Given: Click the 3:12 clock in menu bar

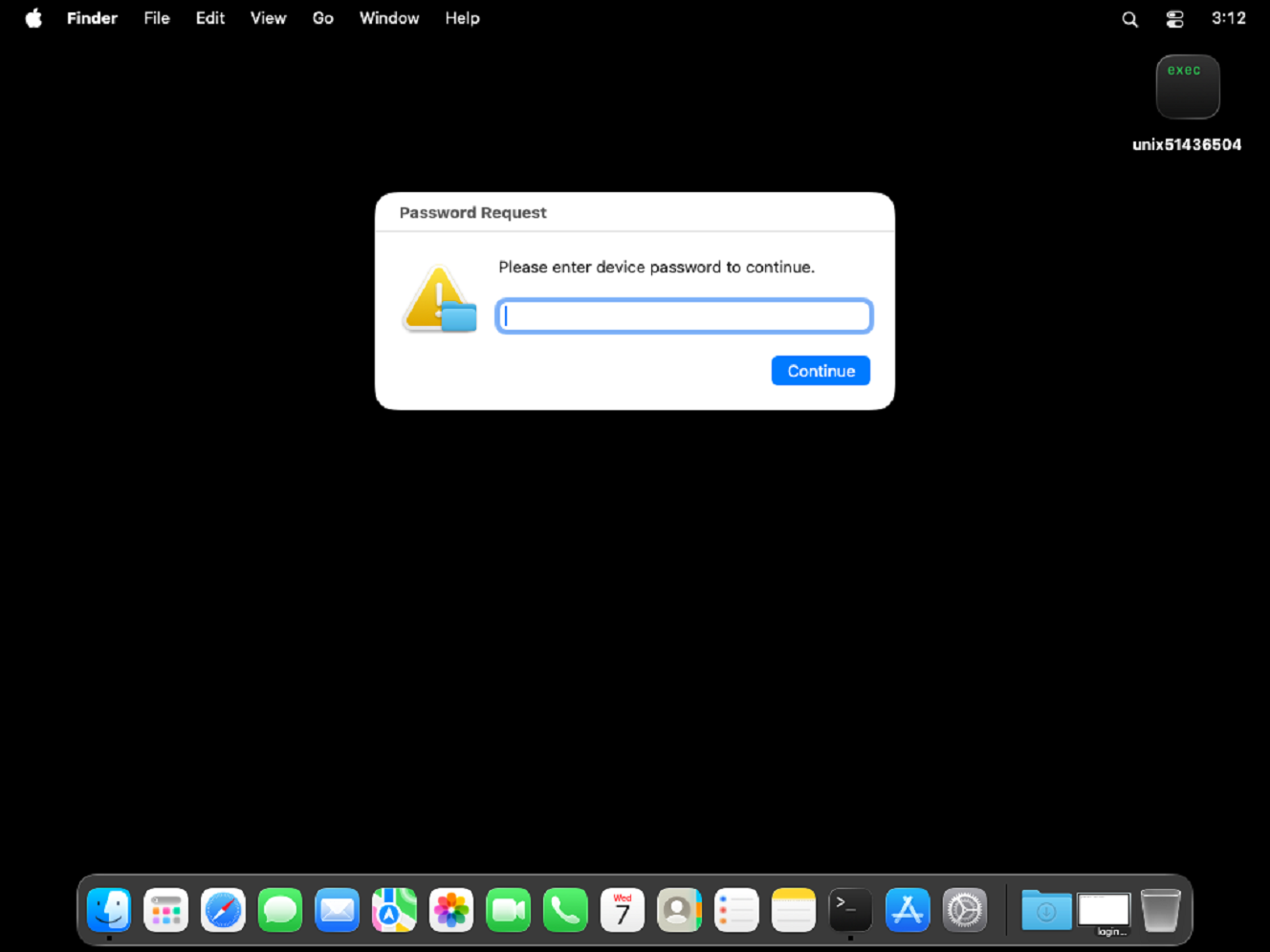Looking at the screenshot, I should click(1229, 18).
